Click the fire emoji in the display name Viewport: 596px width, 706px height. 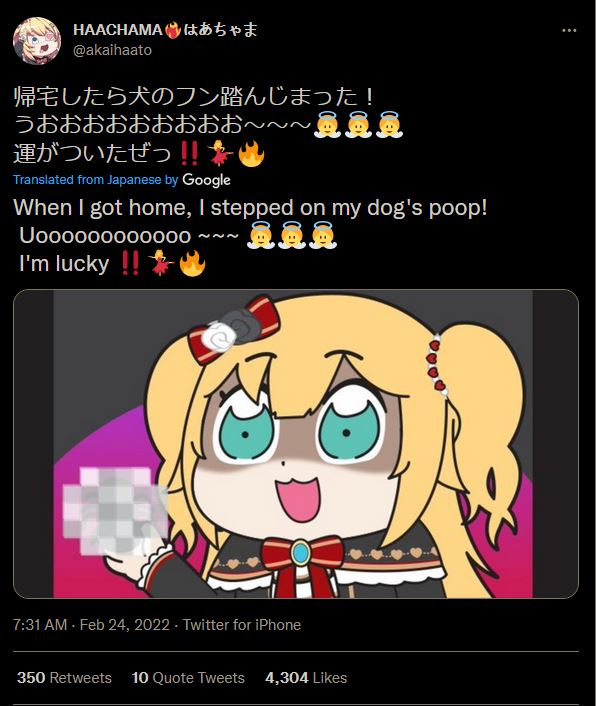pyautogui.click(x=173, y=31)
